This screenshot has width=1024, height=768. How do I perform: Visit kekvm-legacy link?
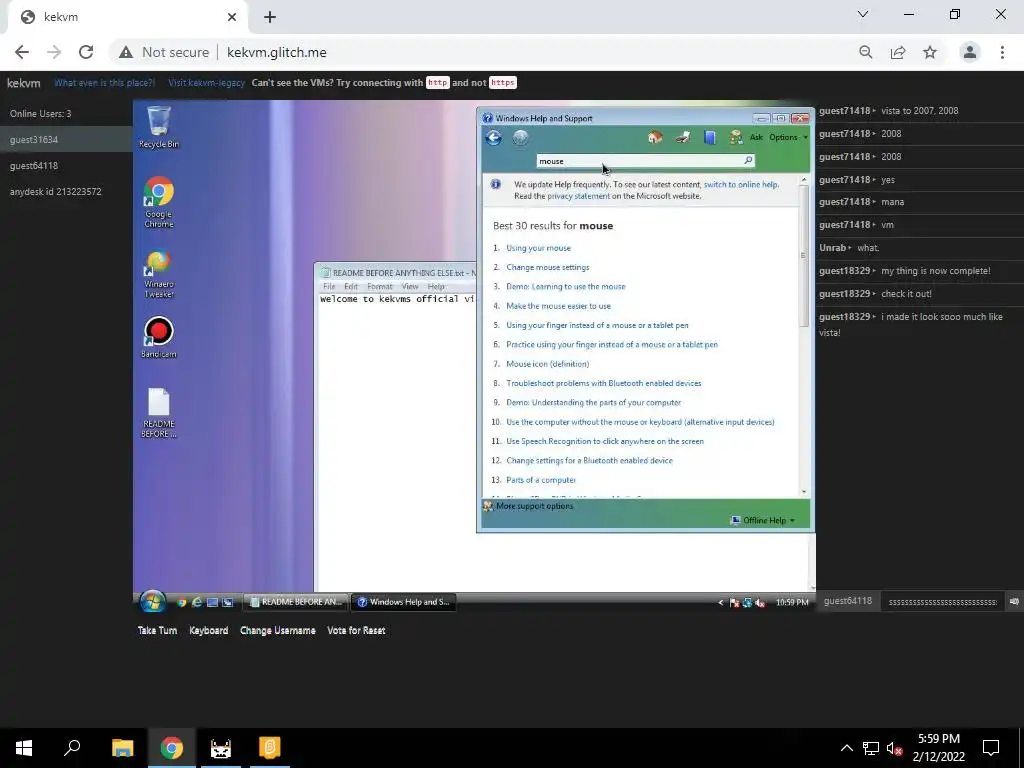[206, 83]
